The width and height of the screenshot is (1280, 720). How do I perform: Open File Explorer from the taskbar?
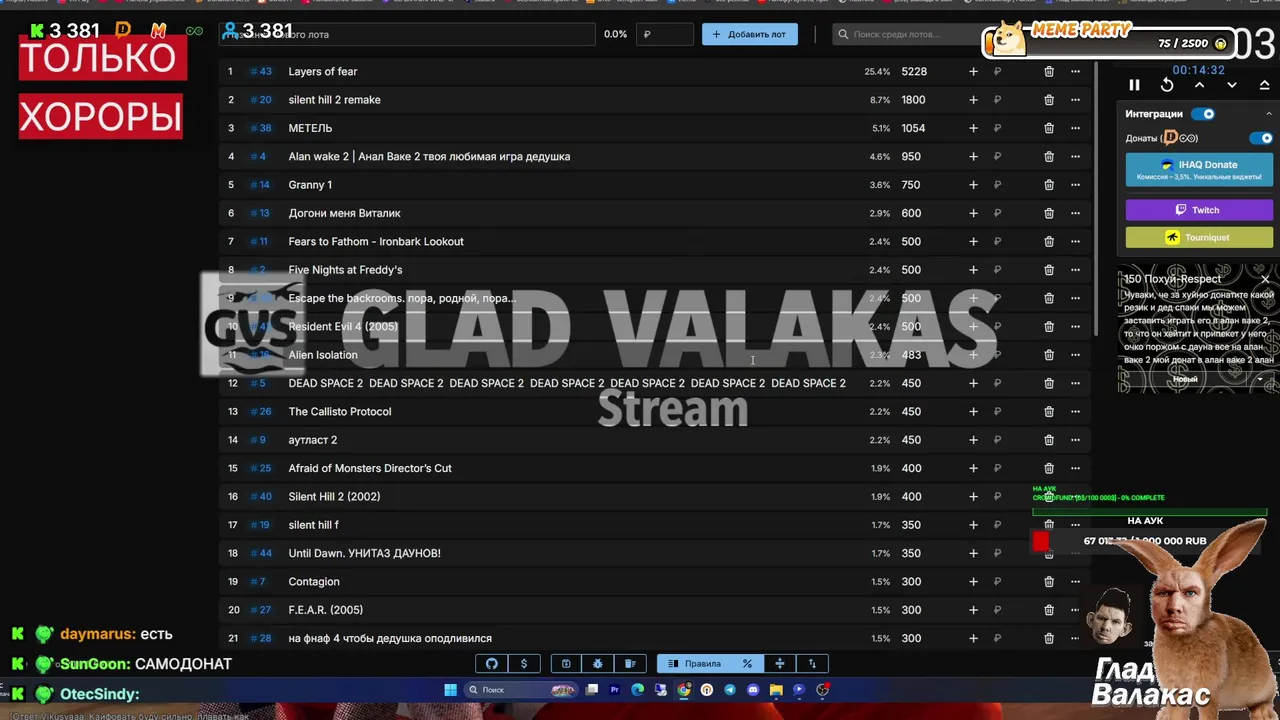pyautogui.click(x=776, y=689)
